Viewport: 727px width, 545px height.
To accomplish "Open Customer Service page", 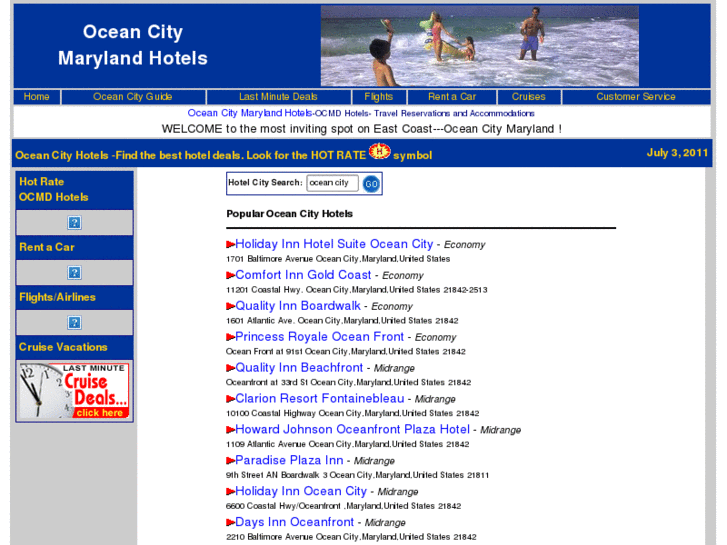I will point(636,96).
